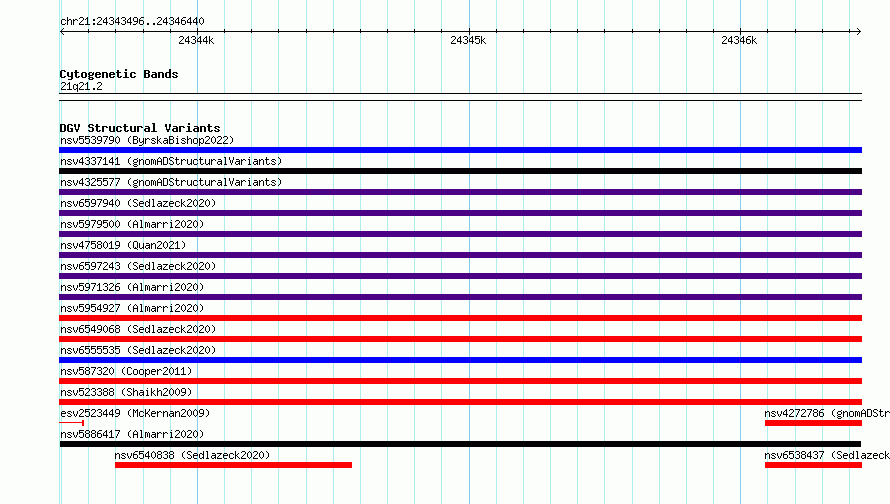Screen dimensions: 890x504
Task: Click the nsv4337141 (gnomADStructuralVariants) label
Action: (x=171, y=161)
